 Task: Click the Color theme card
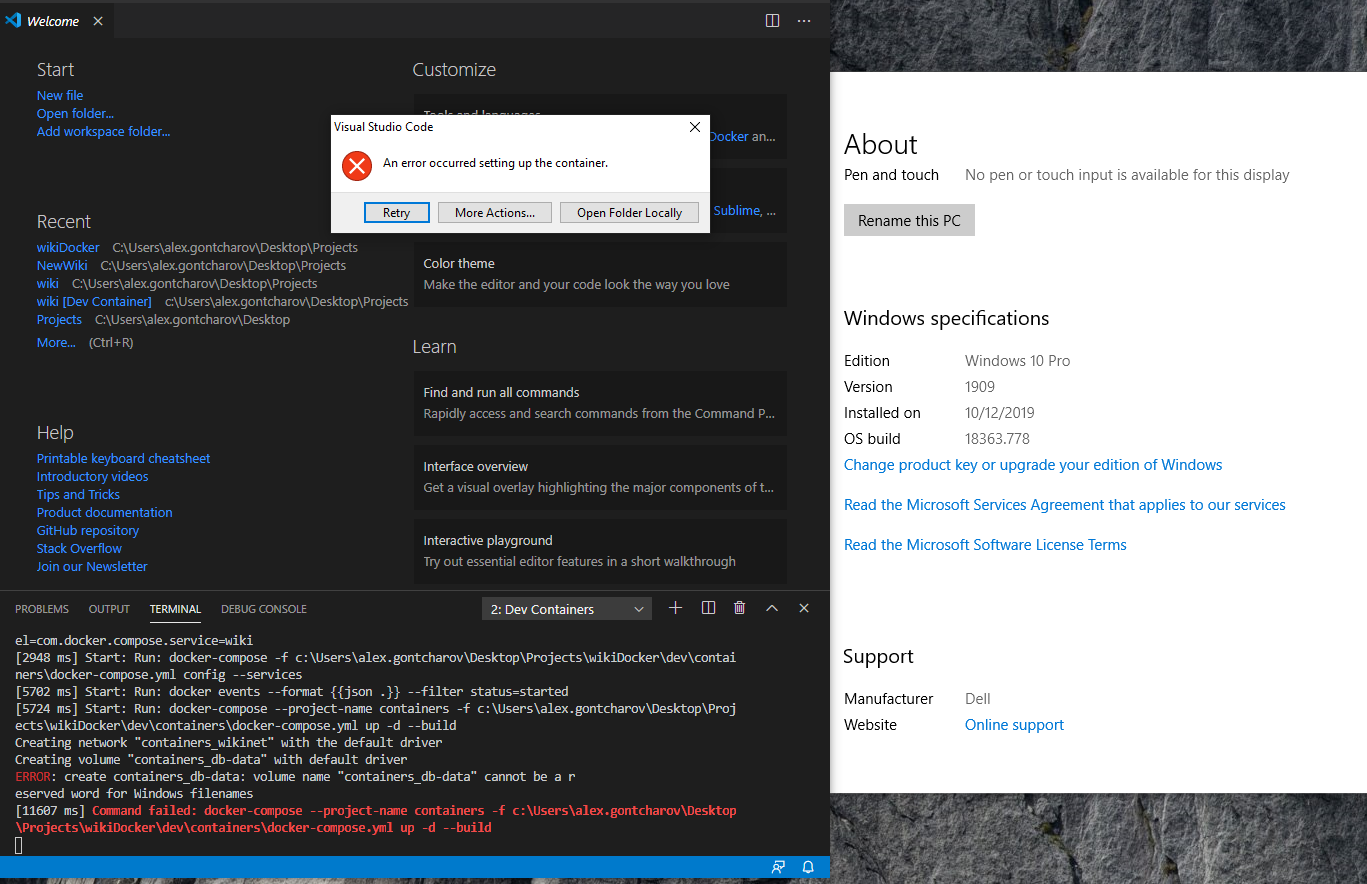click(600, 274)
